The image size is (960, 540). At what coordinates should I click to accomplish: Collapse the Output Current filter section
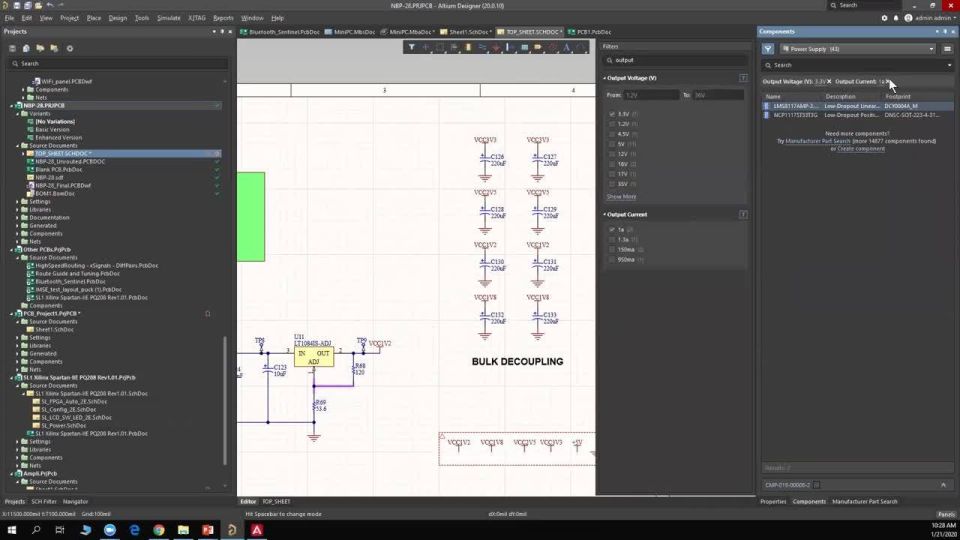click(604, 215)
